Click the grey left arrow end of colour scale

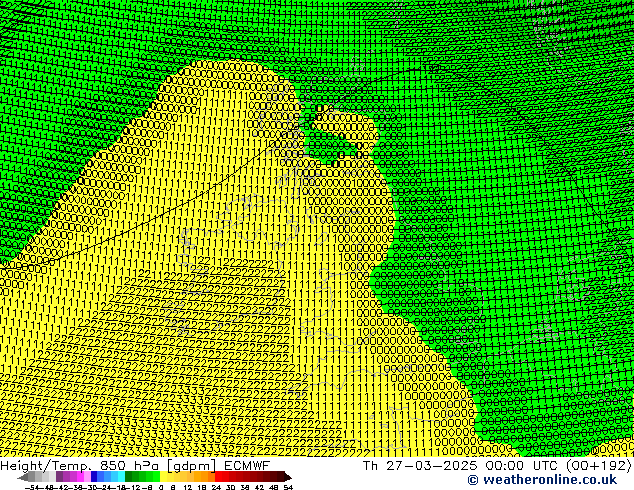pos(23,477)
